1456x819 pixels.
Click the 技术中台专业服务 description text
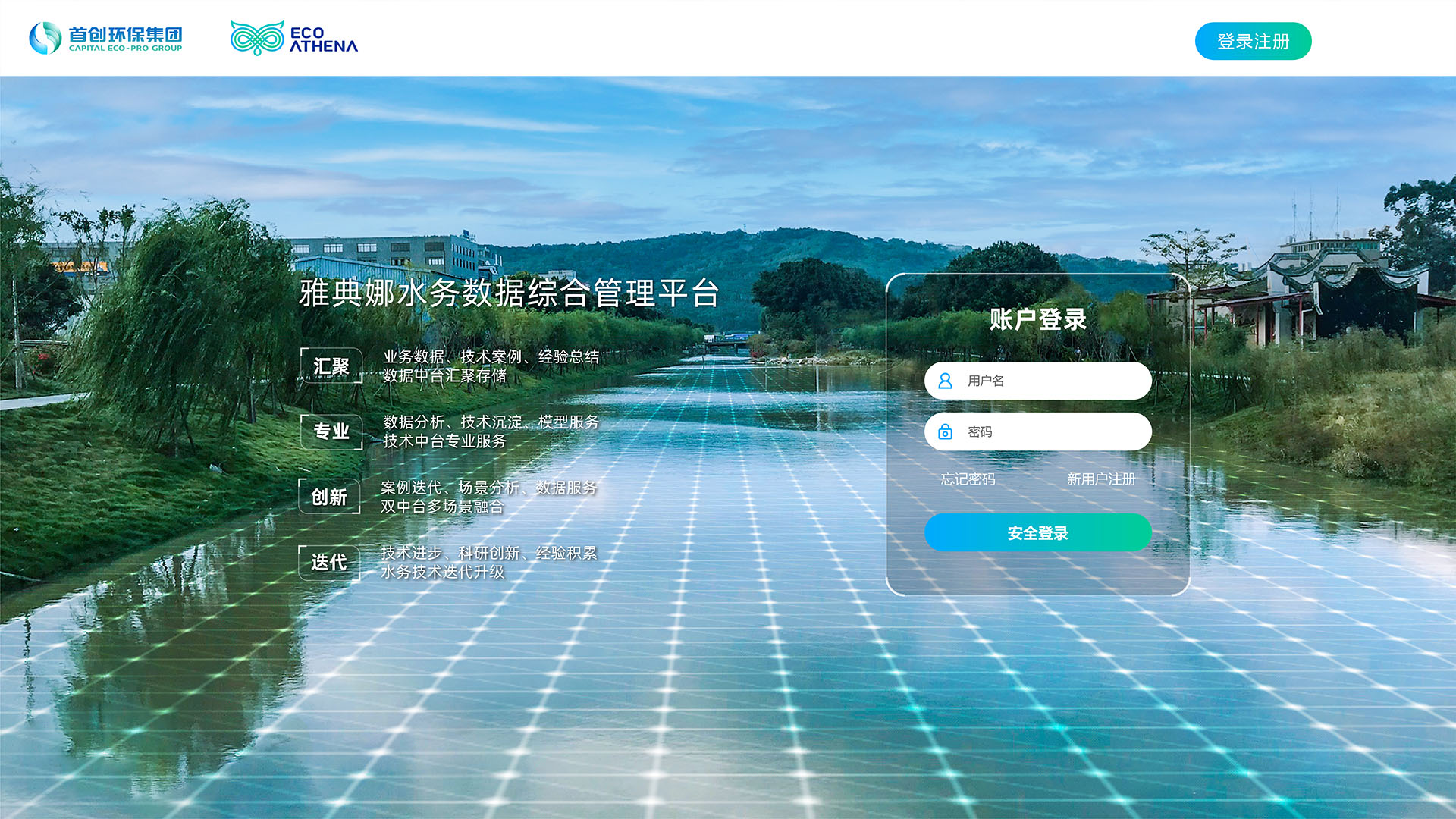[444, 441]
